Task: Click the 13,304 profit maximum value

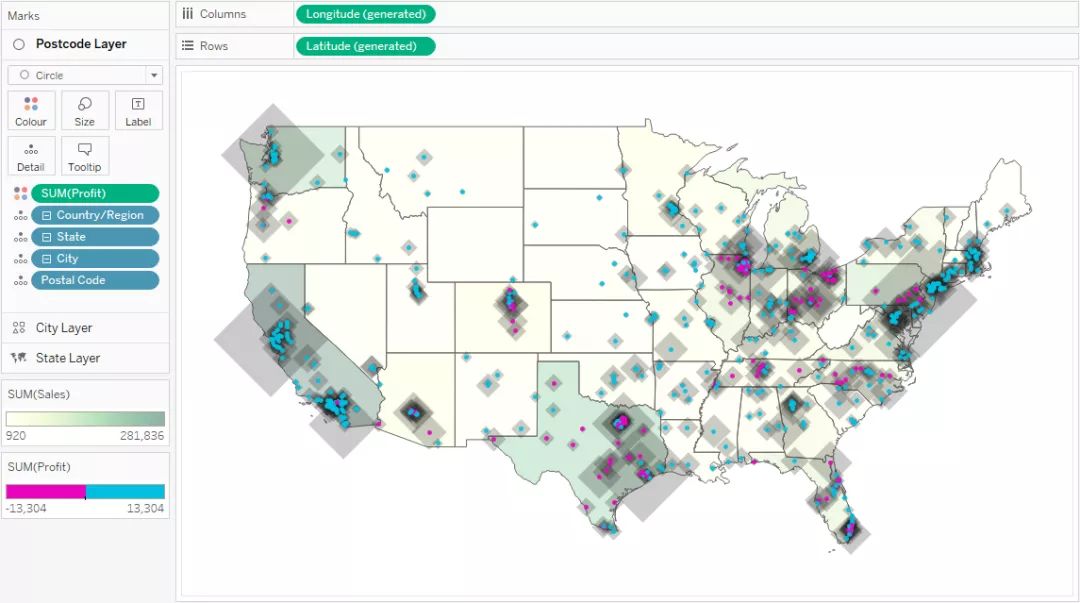Action: (x=145, y=509)
